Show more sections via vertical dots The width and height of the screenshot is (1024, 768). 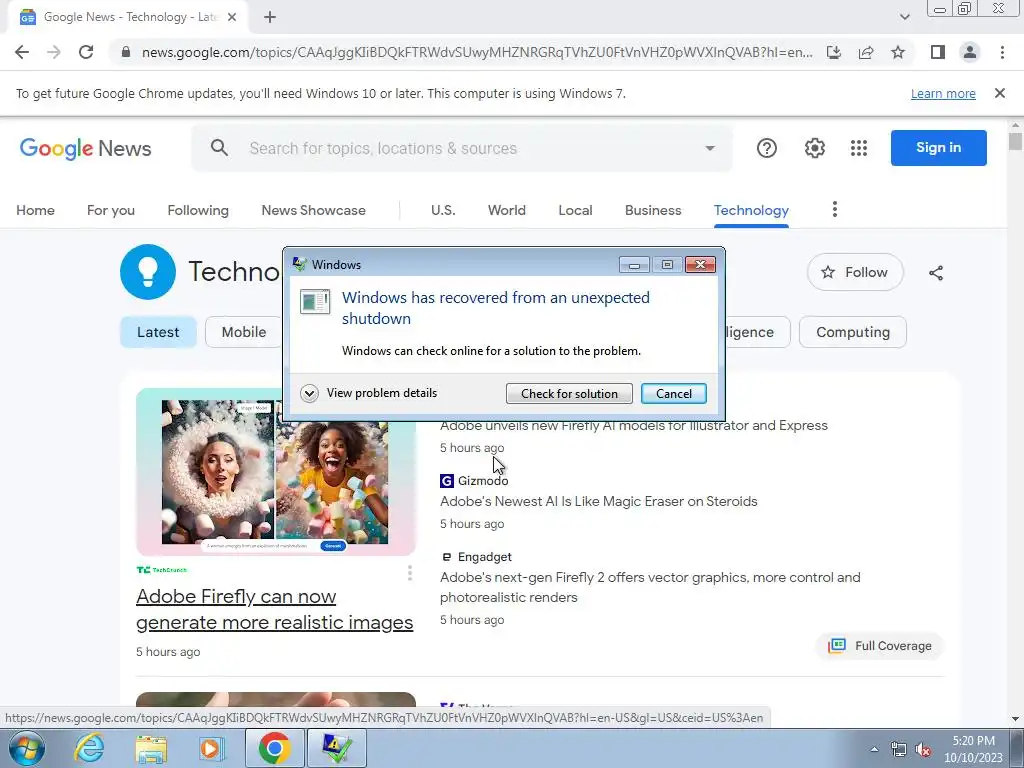click(835, 210)
